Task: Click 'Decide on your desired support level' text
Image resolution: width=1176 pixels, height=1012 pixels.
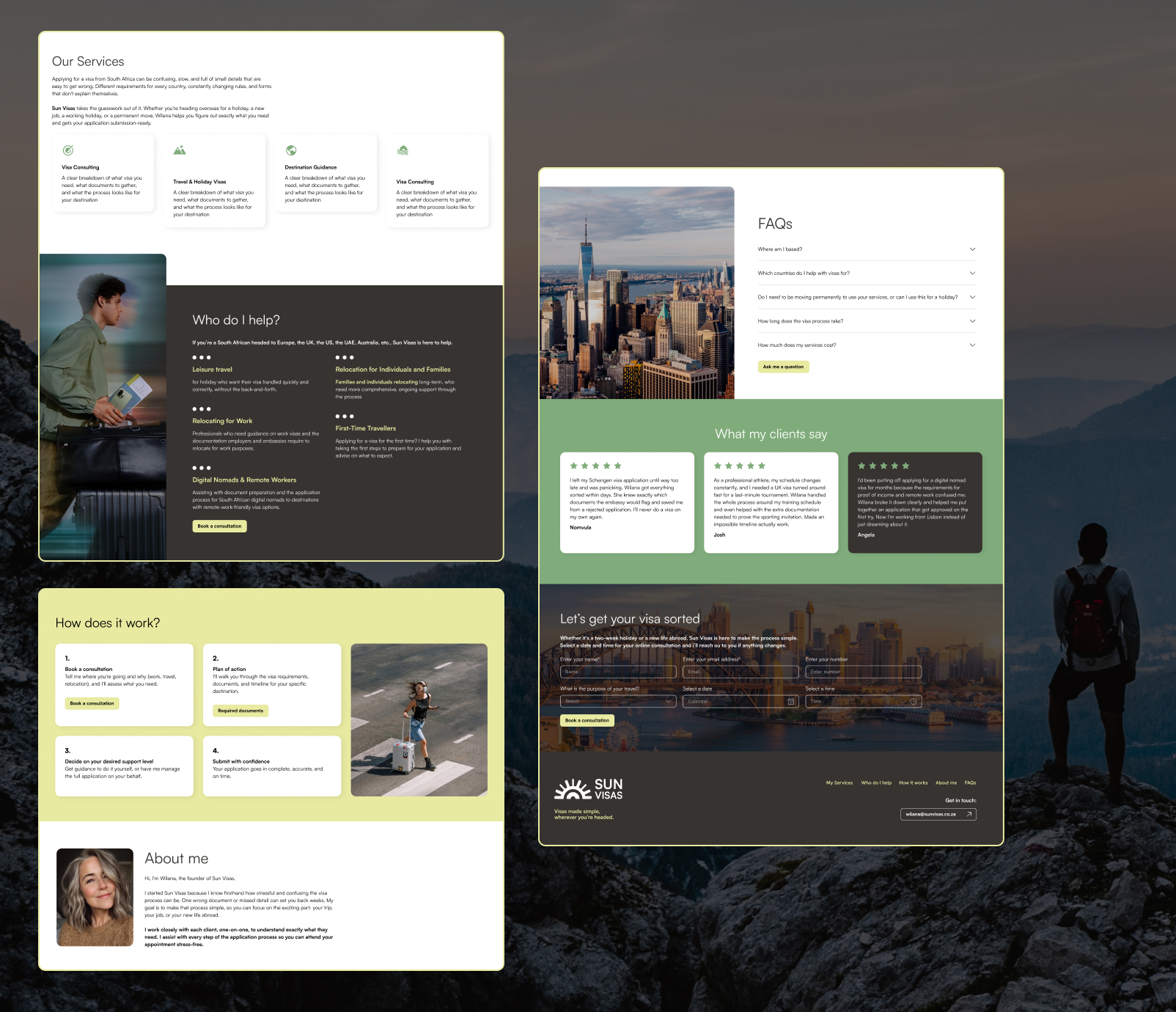Action: (x=109, y=762)
